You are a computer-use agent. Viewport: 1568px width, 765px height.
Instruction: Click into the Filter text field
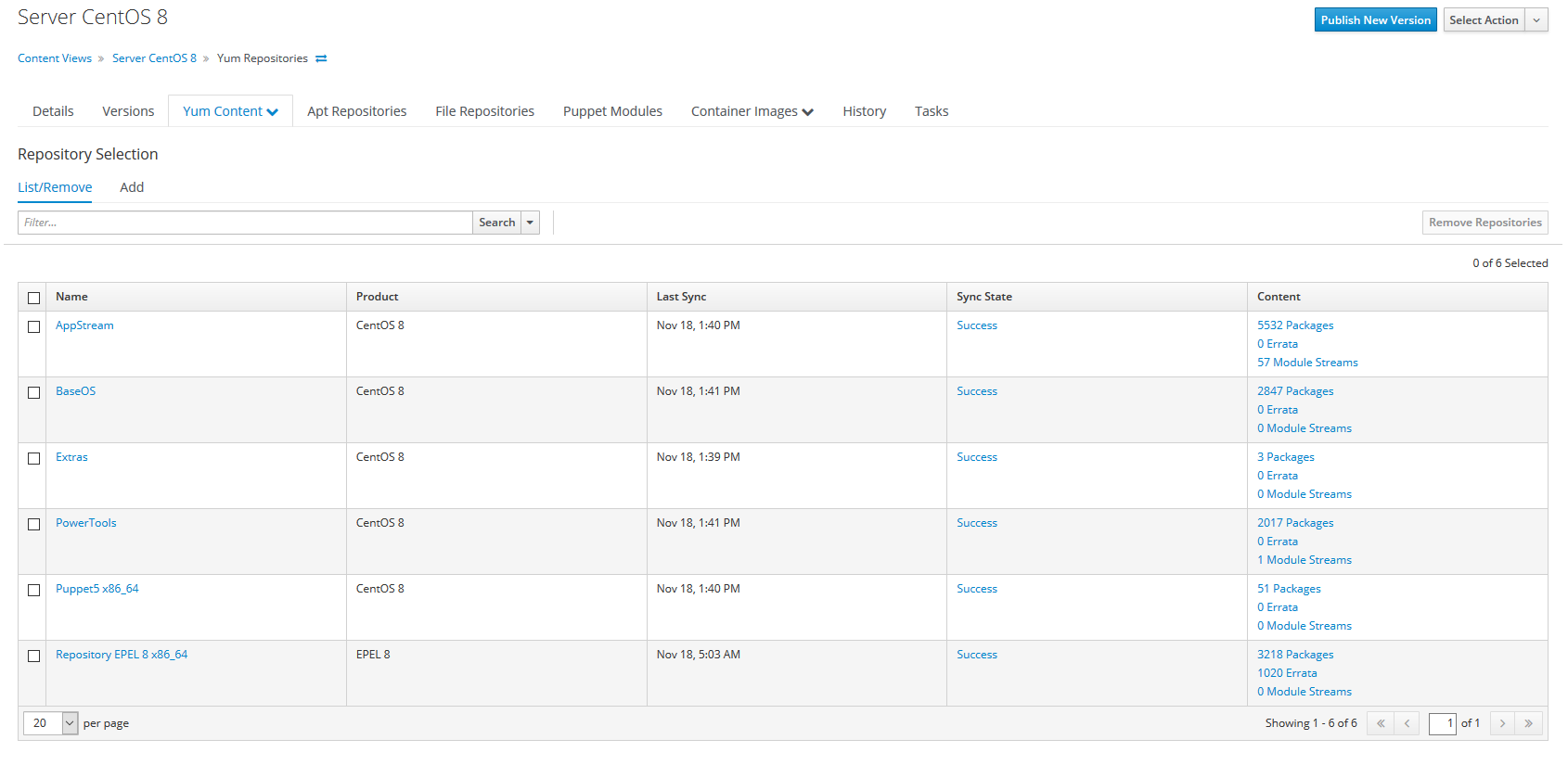245,223
